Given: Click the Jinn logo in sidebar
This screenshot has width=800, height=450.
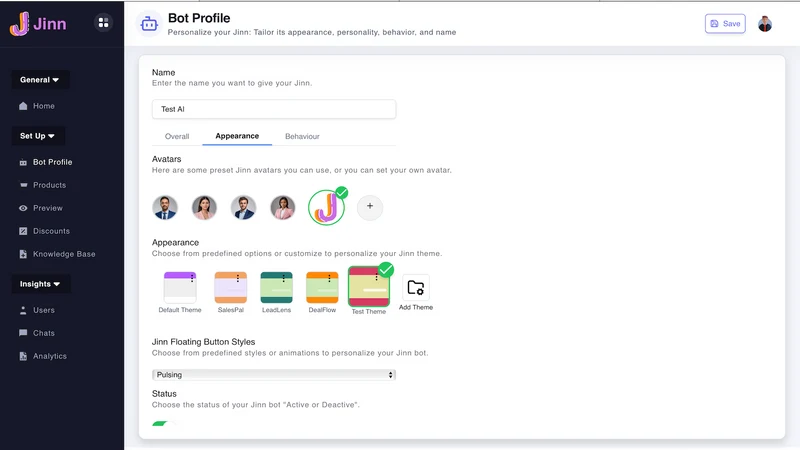Looking at the screenshot, I should [38, 24].
